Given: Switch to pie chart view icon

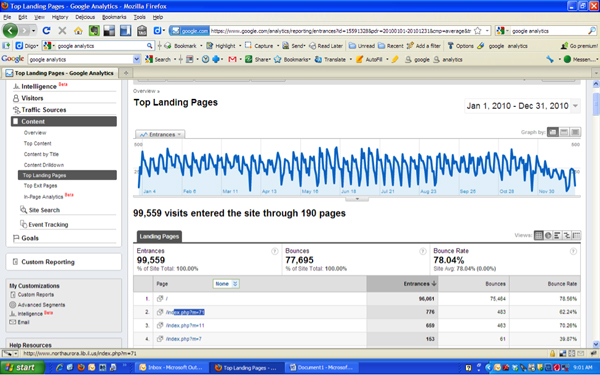Looking at the screenshot, I should click(548, 235).
